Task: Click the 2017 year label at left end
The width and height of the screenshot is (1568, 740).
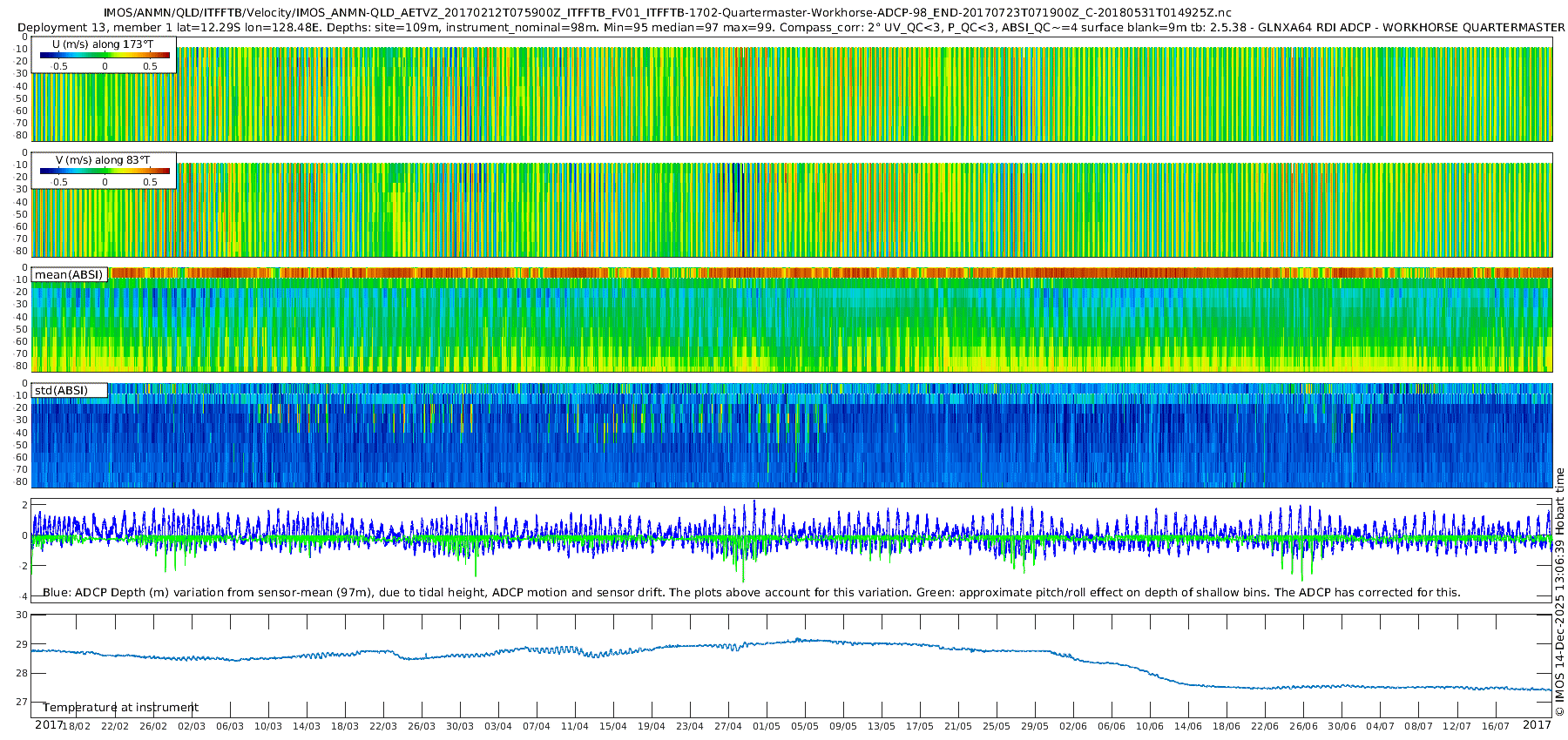Action: click(x=48, y=725)
